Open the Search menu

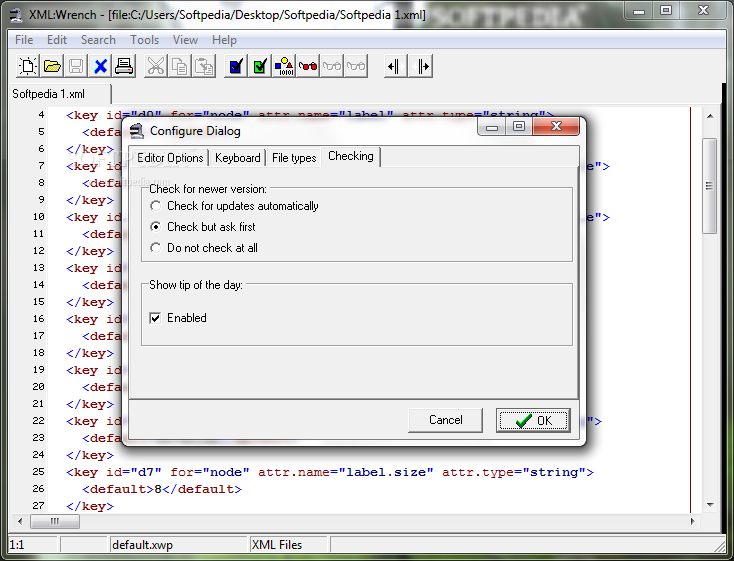(x=98, y=40)
